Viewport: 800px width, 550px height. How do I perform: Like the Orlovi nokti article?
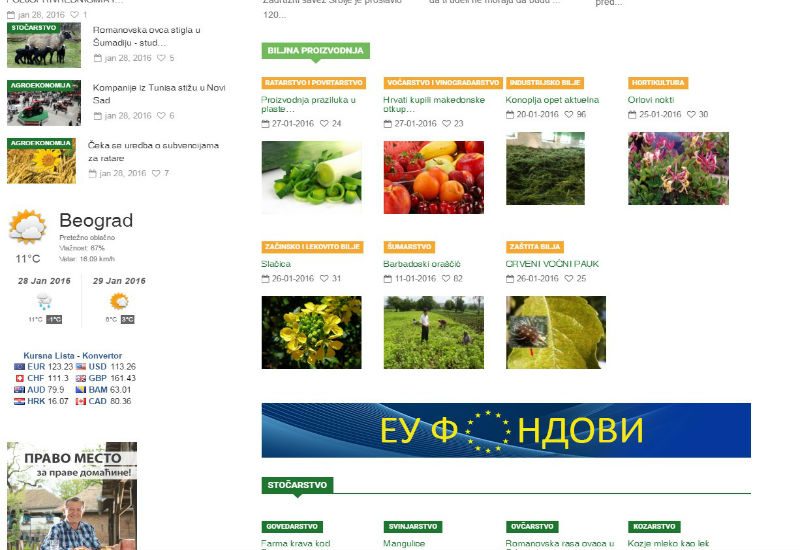[x=691, y=114]
